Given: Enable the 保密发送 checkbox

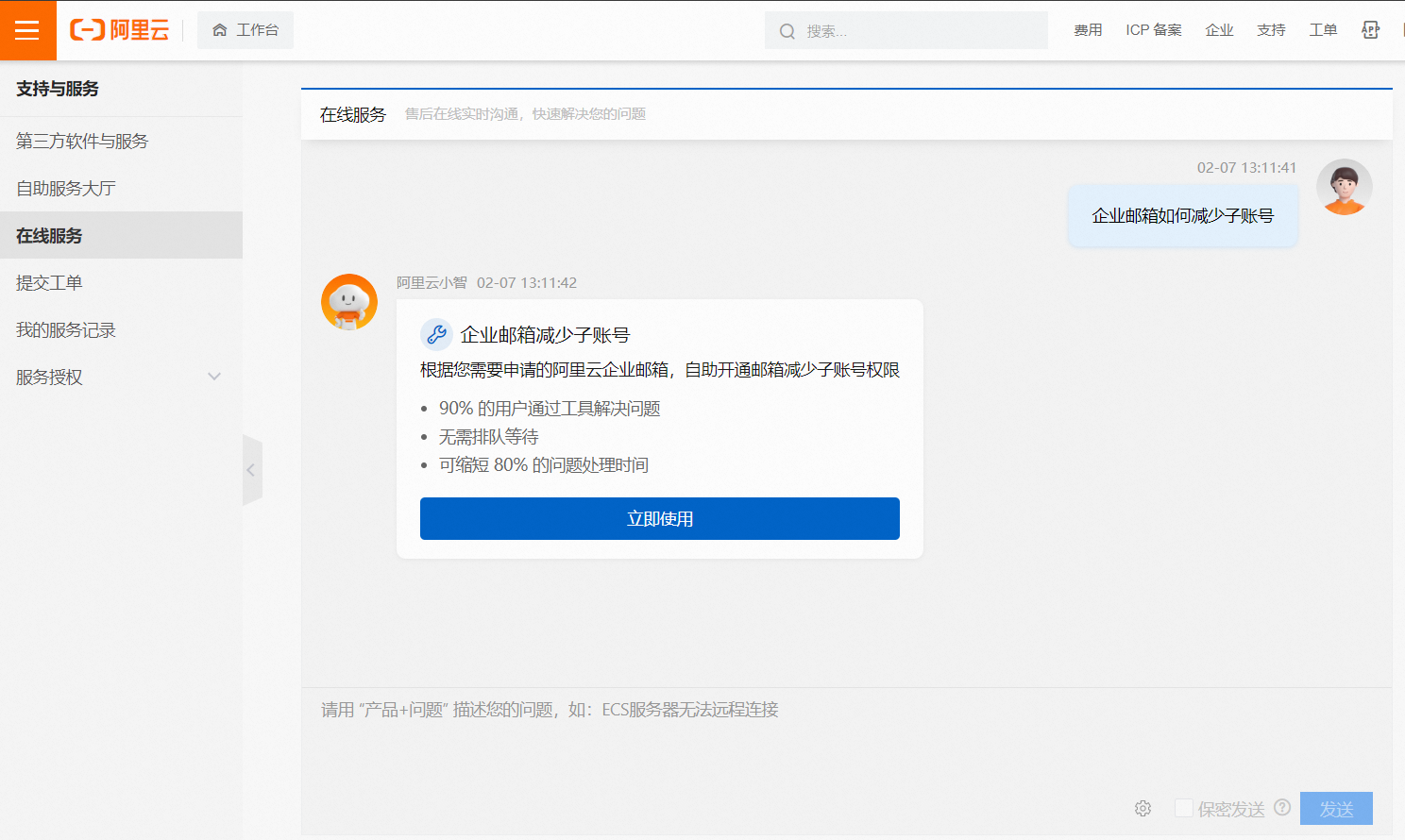Looking at the screenshot, I should point(1183,808).
